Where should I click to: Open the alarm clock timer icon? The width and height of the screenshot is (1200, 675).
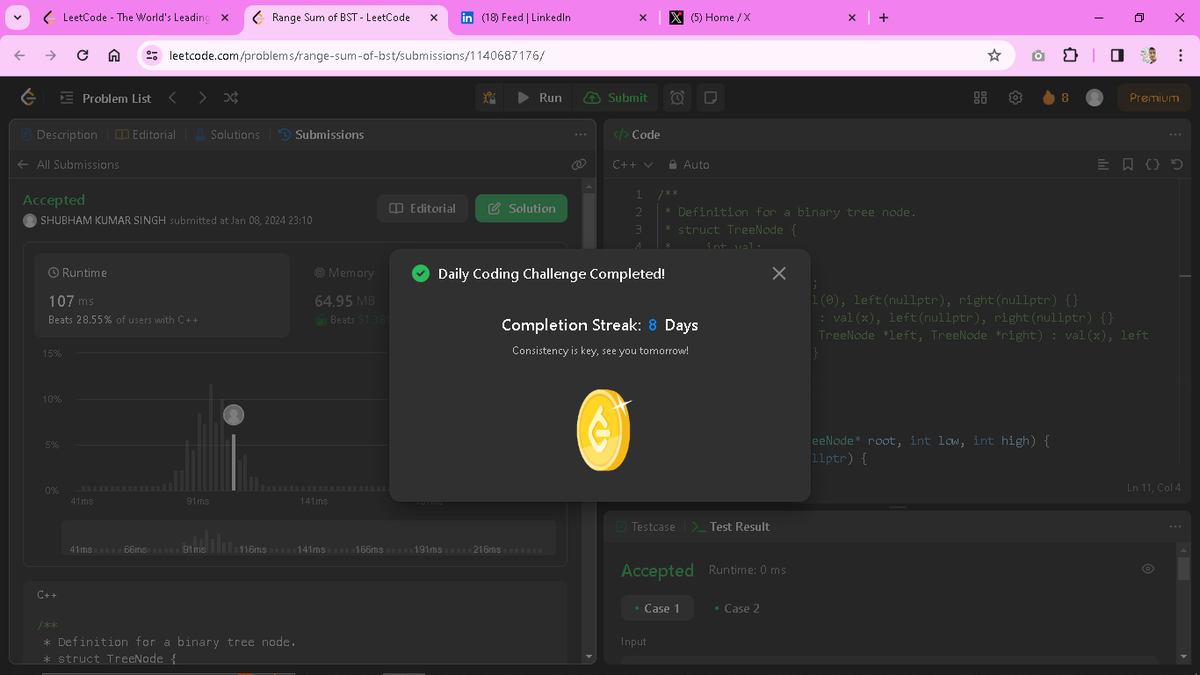[678, 98]
